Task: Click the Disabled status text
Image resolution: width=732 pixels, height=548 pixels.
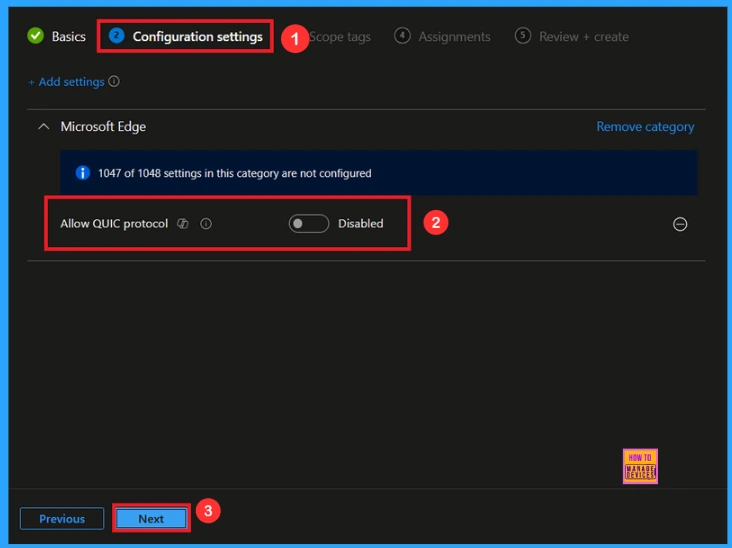Action: pyautogui.click(x=360, y=224)
